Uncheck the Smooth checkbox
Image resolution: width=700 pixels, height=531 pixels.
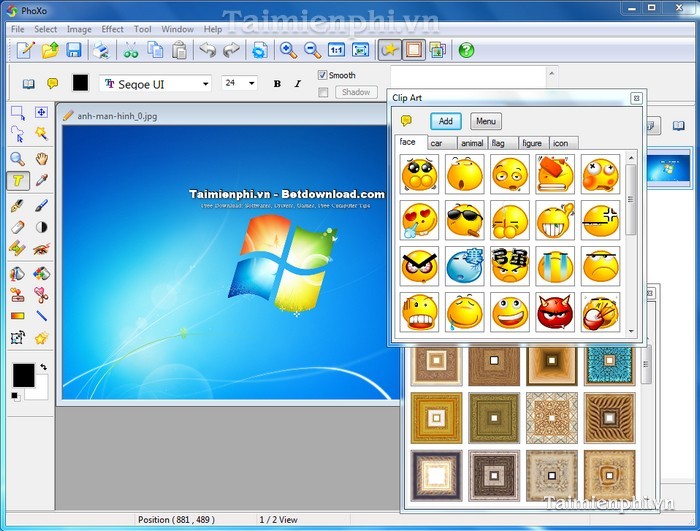323,75
